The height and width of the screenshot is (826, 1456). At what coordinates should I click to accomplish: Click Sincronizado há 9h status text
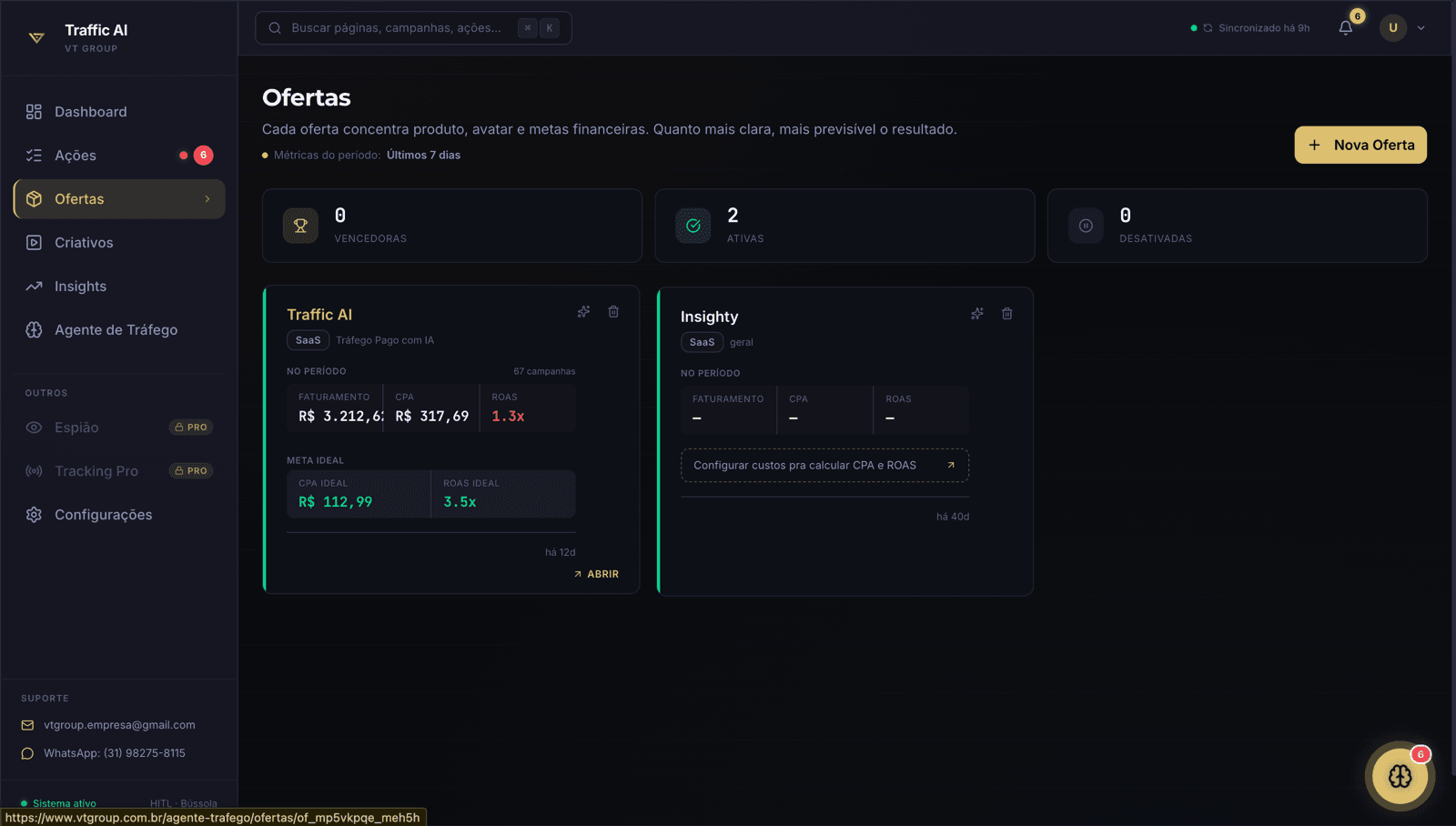pos(1264,28)
